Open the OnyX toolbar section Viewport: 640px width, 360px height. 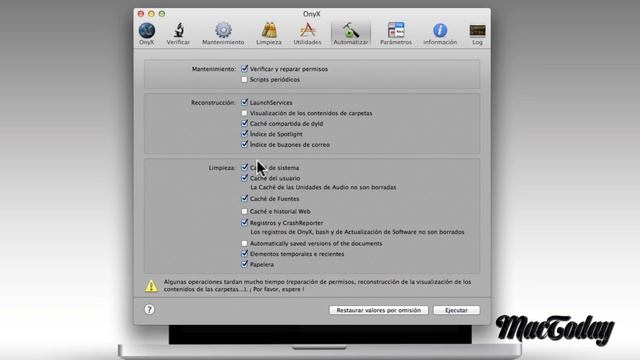pyautogui.click(x=147, y=34)
